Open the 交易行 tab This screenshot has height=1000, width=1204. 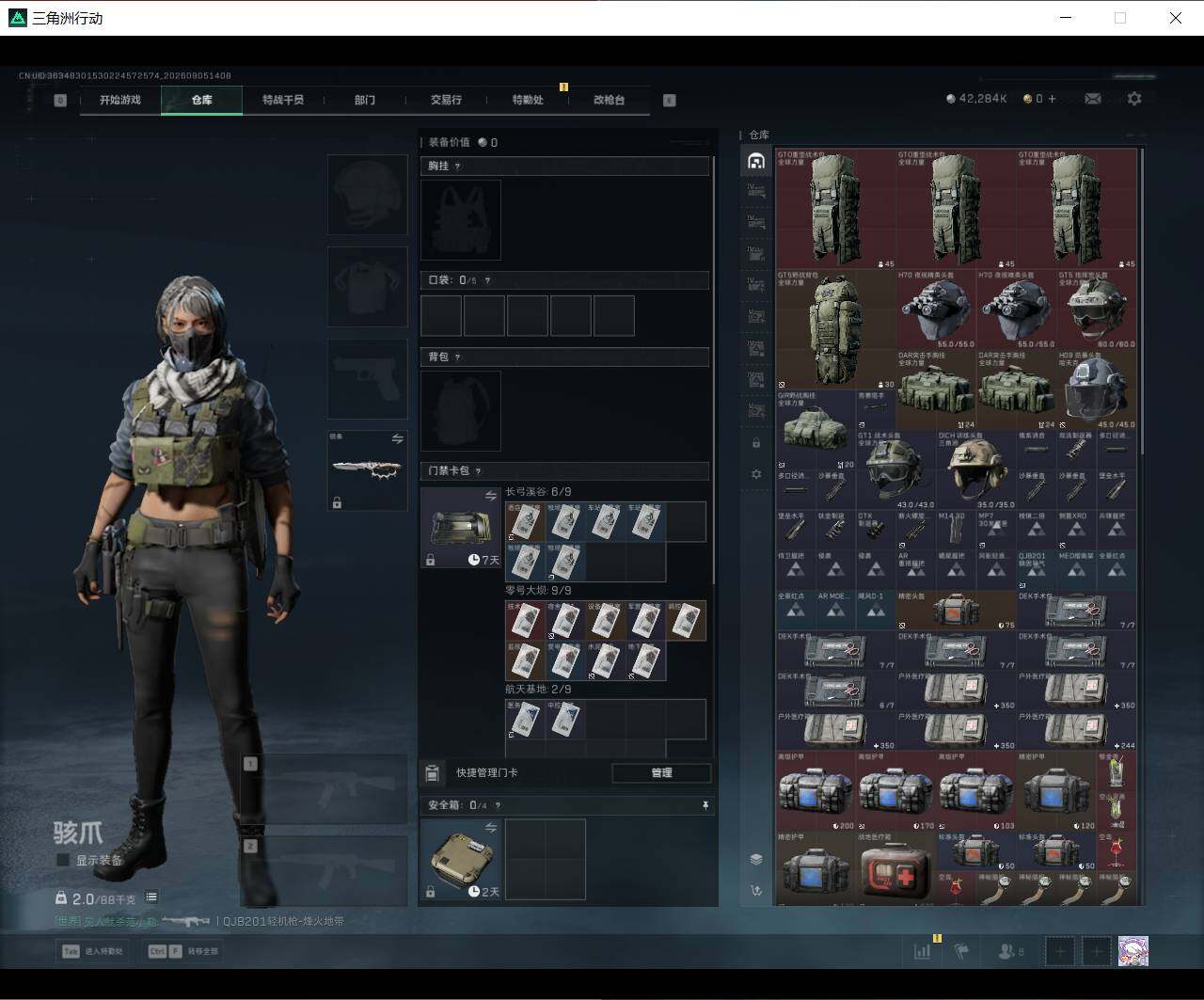click(x=446, y=100)
